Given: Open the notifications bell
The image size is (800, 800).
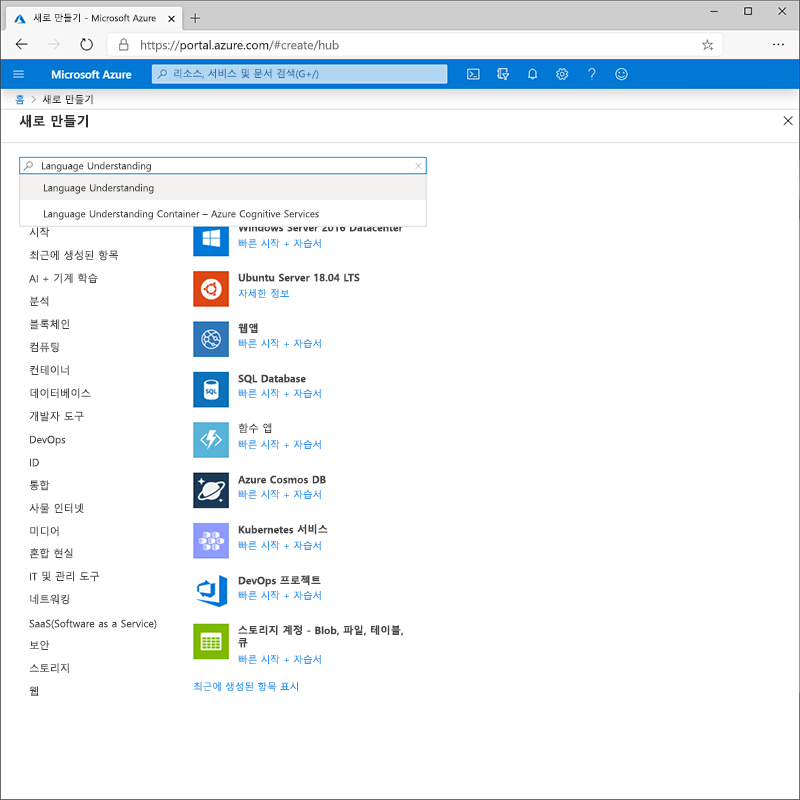Looking at the screenshot, I should [x=532, y=74].
